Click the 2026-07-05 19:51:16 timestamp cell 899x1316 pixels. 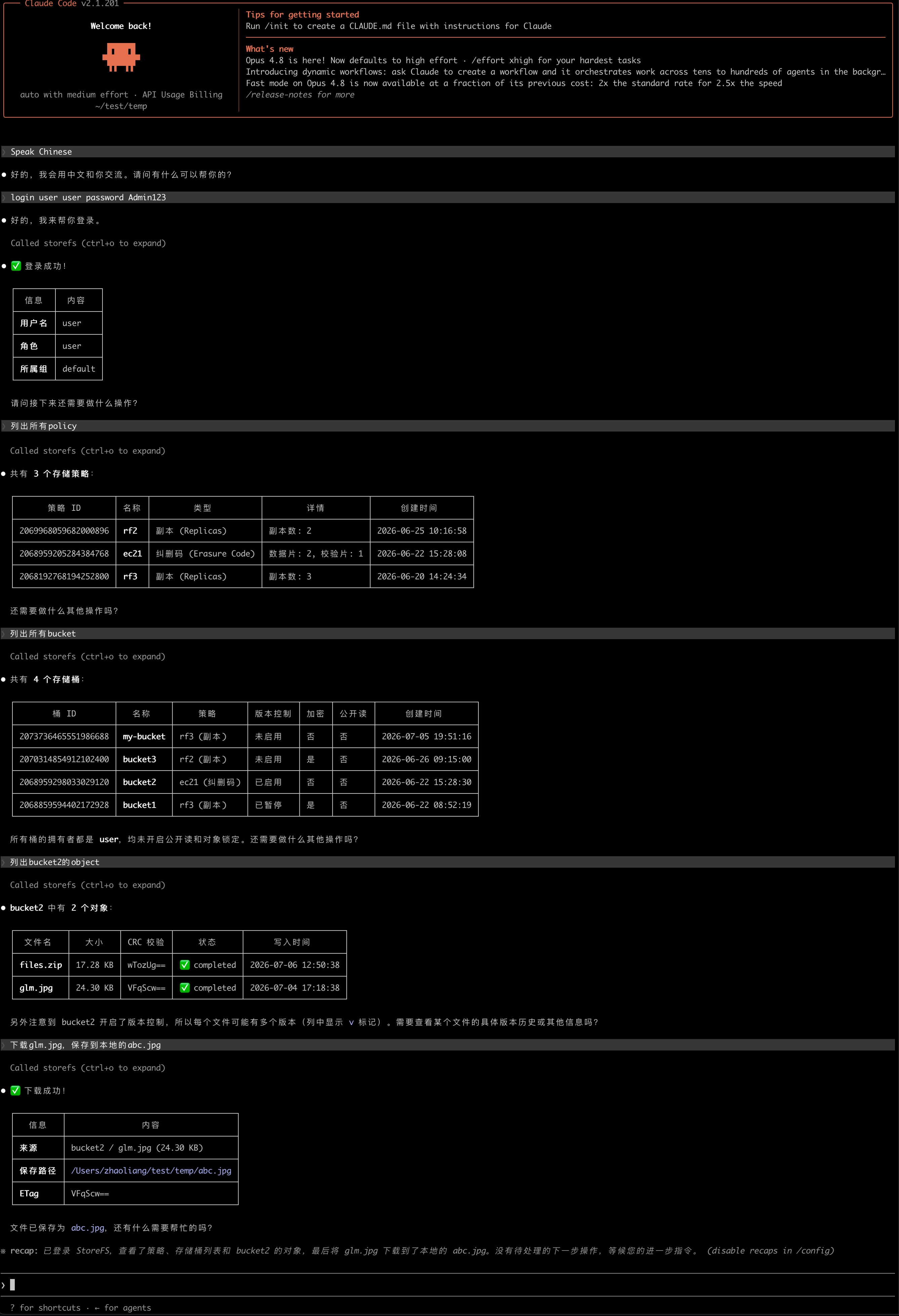(426, 736)
